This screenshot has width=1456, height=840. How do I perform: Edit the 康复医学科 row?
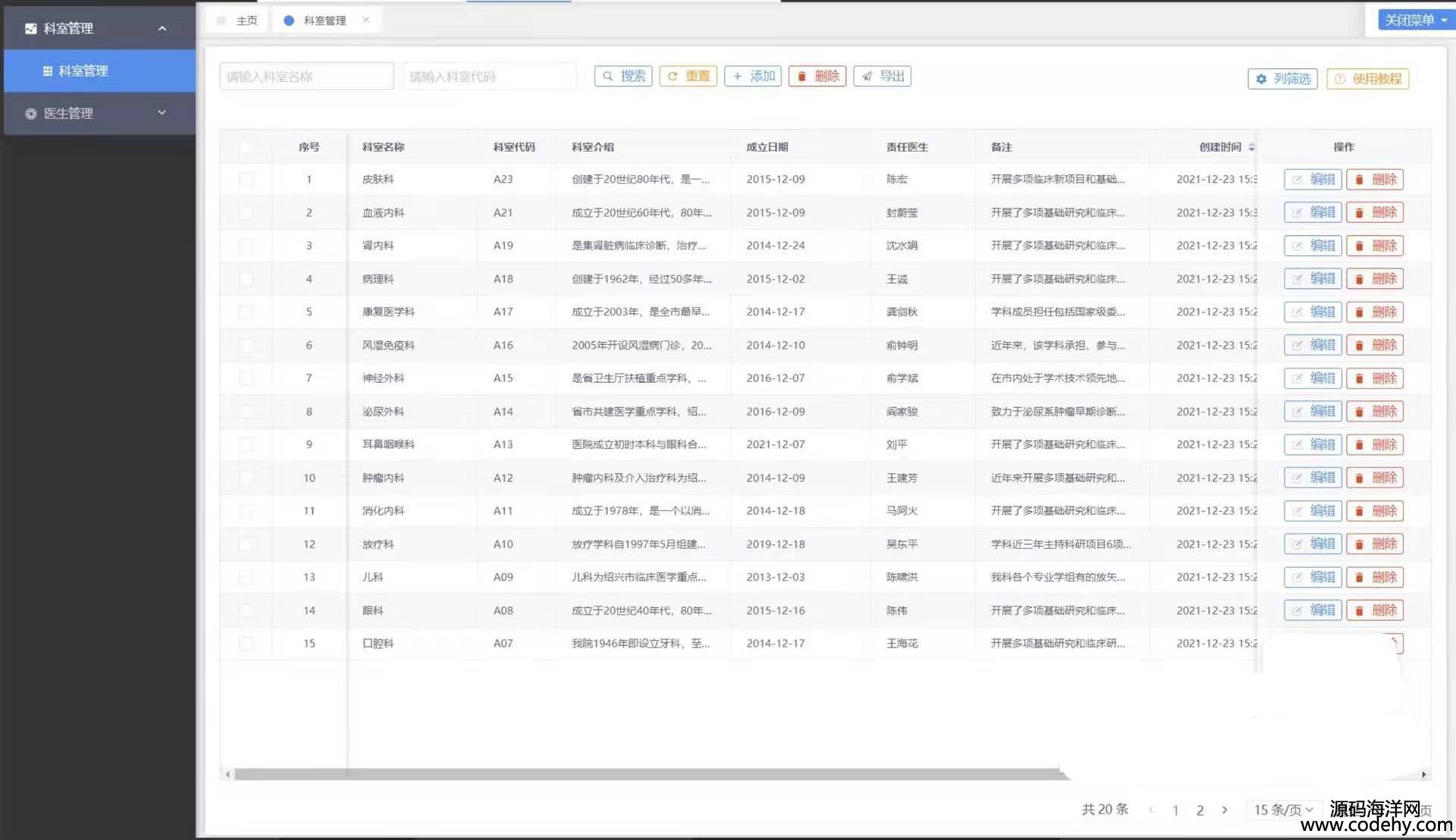1313,312
